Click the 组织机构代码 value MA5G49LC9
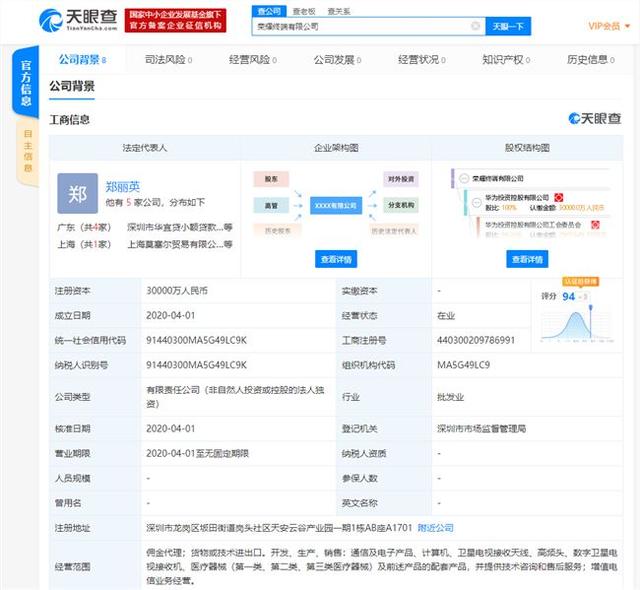 point(463,365)
